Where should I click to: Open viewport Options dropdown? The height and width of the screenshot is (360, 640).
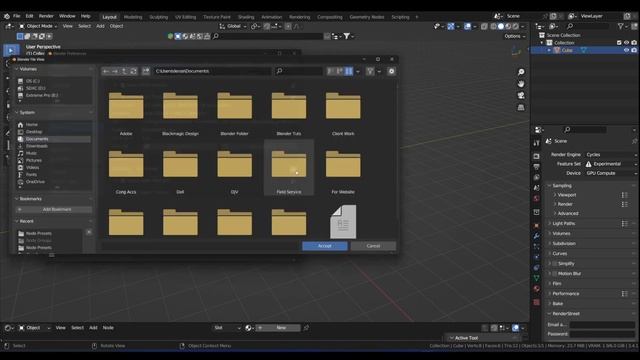pyautogui.click(x=514, y=36)
